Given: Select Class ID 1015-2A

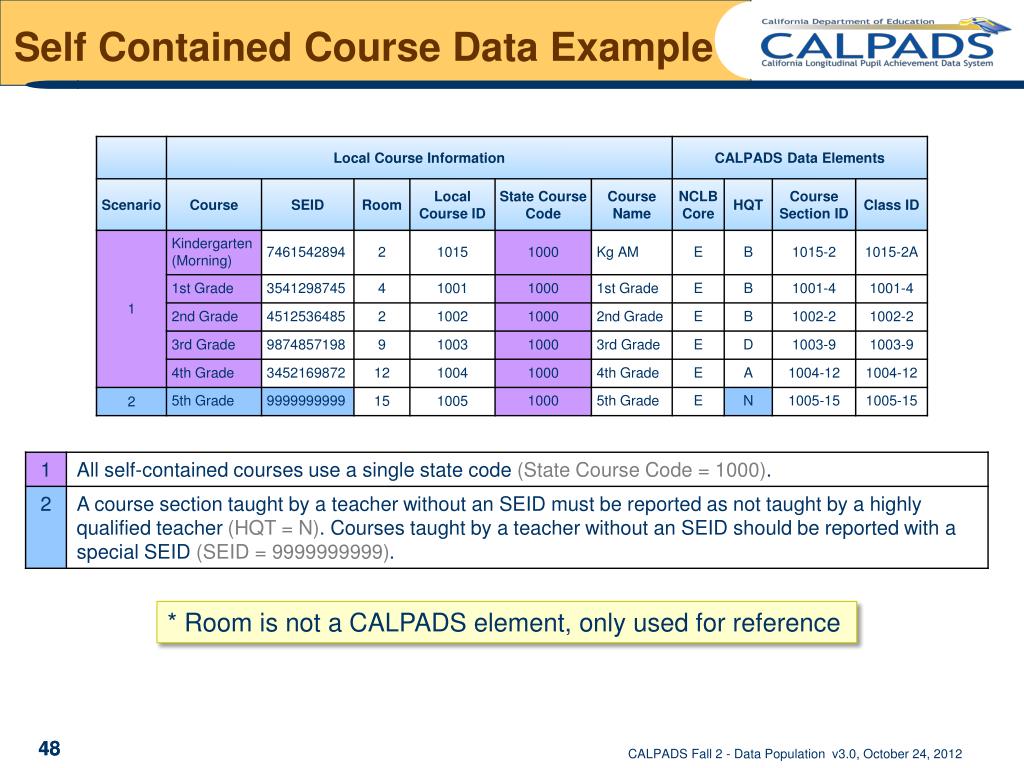Looking at the screenshot, I should pyautogui.click(x=891, y=252).
